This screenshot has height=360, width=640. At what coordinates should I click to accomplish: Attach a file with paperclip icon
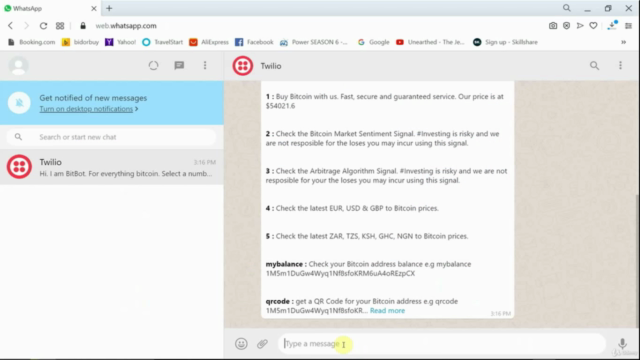point(262,344)
